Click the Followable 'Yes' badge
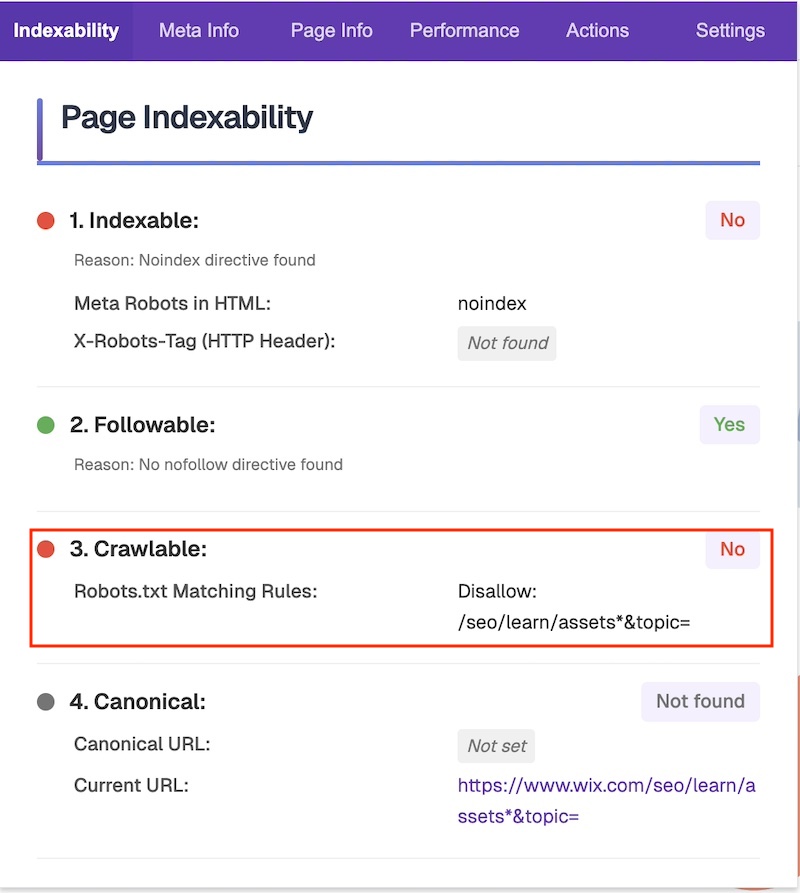This screenshot has height=893, width=800. click(729, 424)
